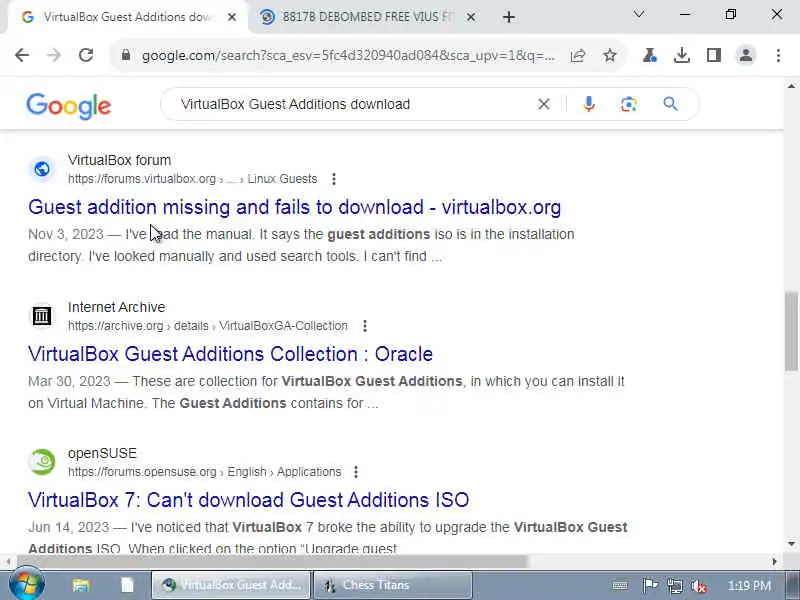Open the on-screen keyboard tray icon
The image size is (800, 600).
pyautogui.click(x=620, y=586)
